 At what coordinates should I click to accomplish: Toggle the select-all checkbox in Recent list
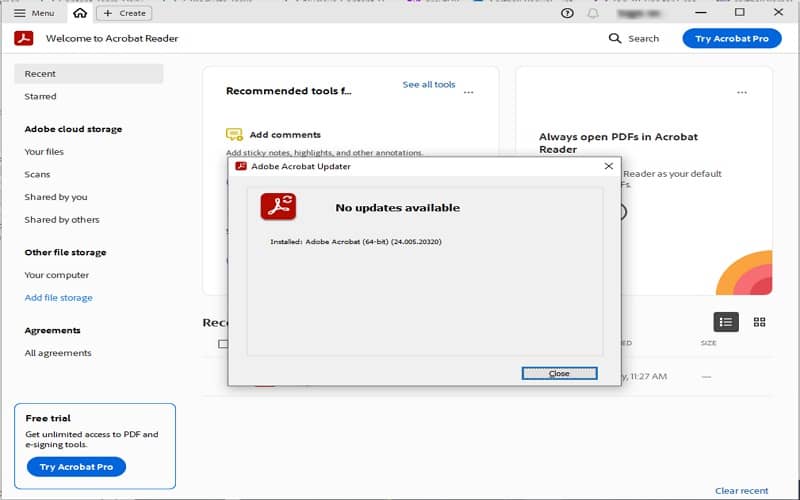[x=223, y=344]
